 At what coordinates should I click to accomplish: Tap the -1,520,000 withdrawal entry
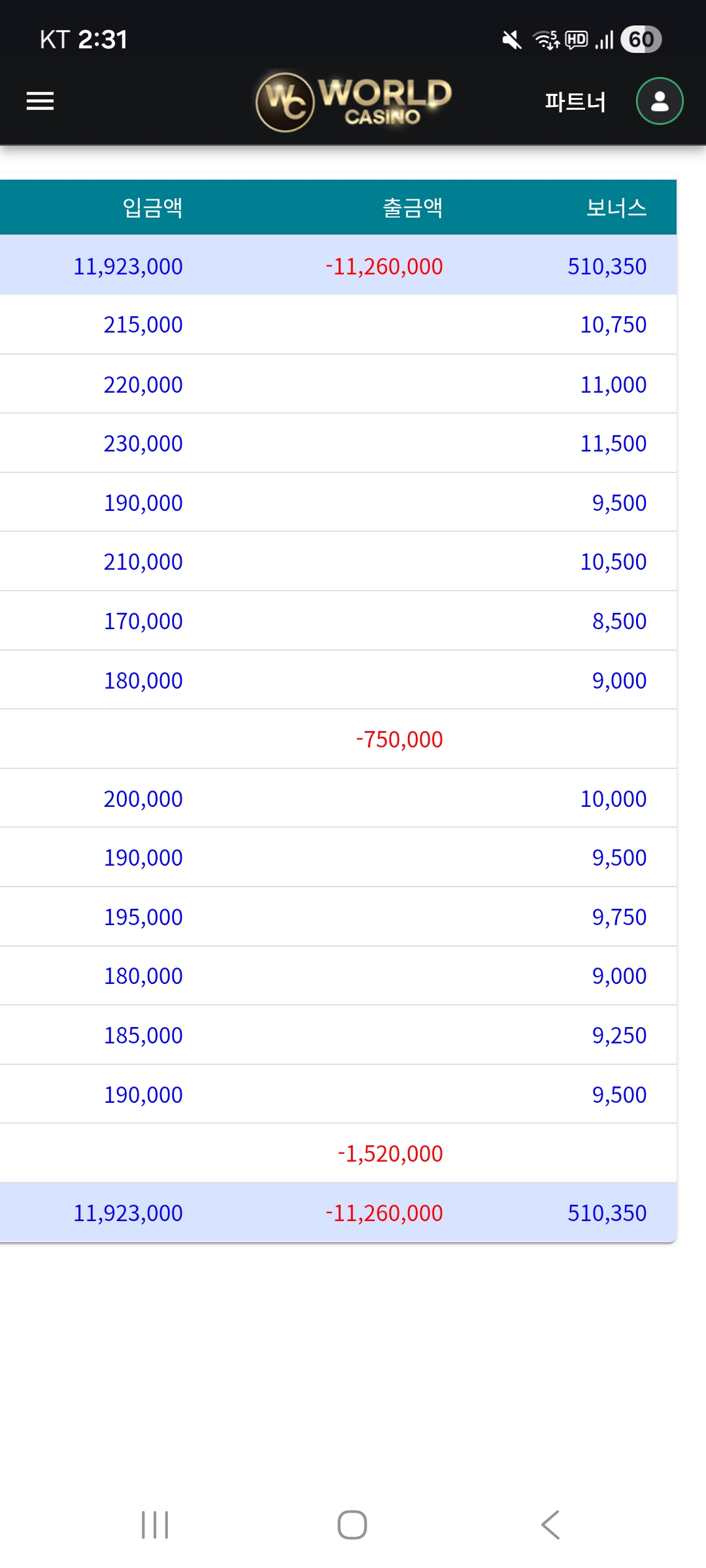pos(390,1154)
